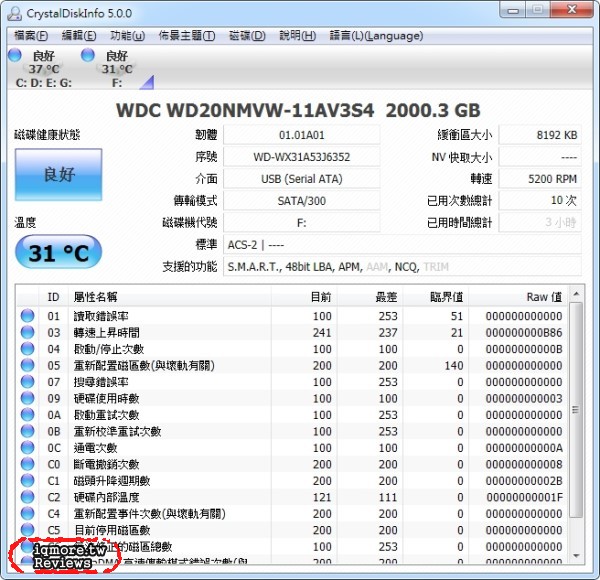Click the status orb of attribute 09

(27, 398)
